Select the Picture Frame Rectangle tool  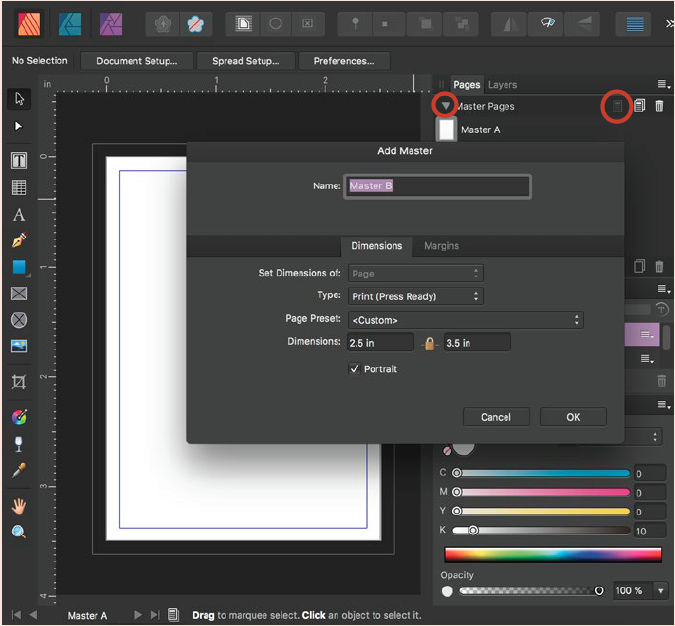(x=18, y=294)
